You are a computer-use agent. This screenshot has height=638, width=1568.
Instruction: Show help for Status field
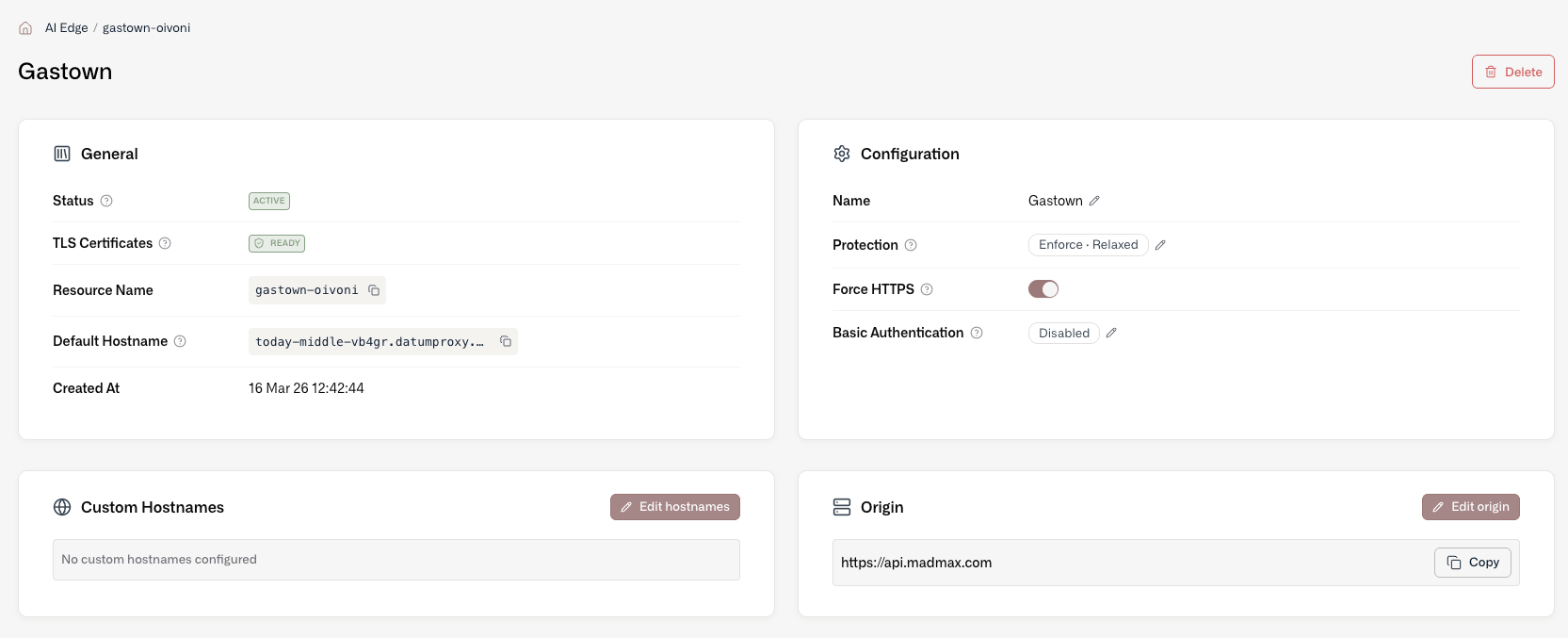click(106, 201)
